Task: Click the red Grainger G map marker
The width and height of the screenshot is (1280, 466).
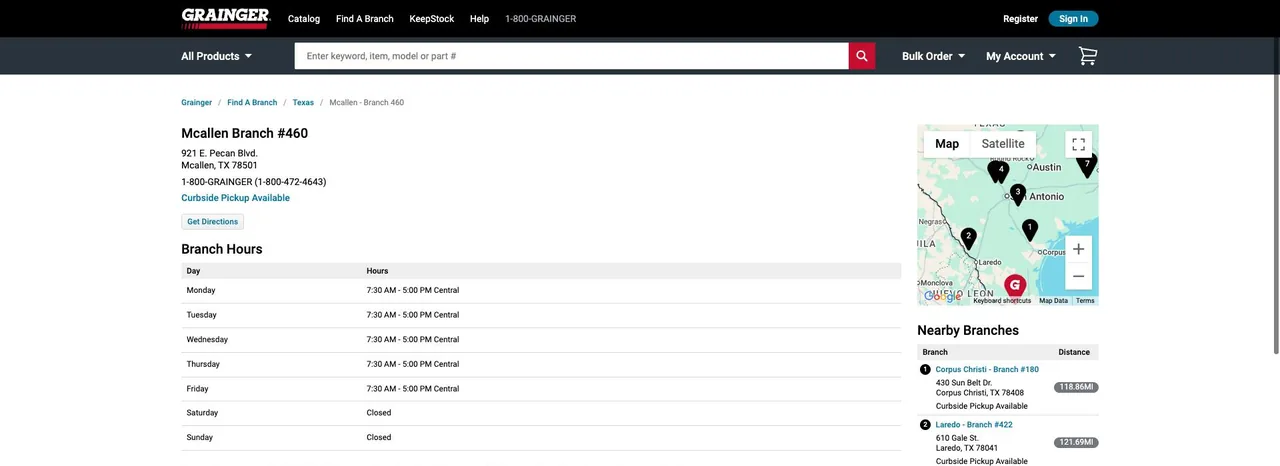Action: 1015,287
